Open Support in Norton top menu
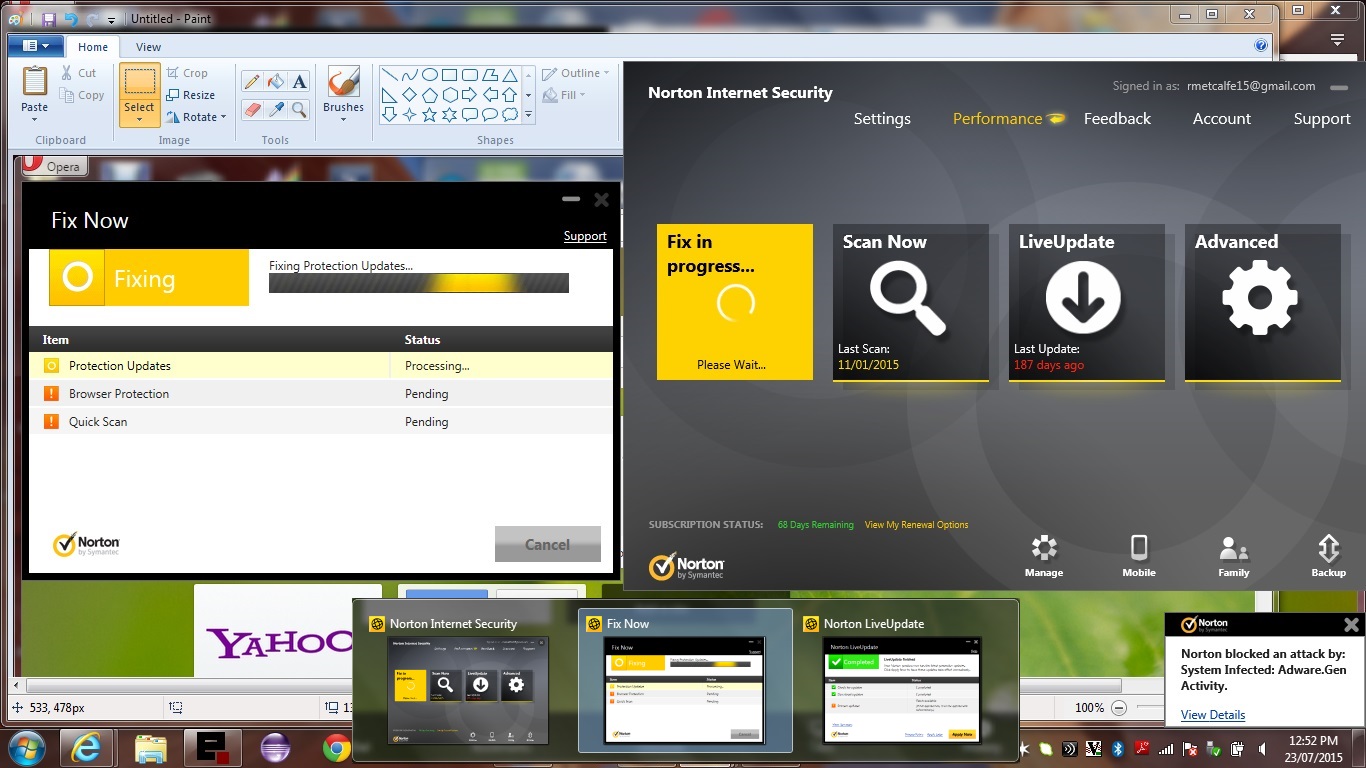This screenshot has height=768, width=1366. coord(1322,118)
